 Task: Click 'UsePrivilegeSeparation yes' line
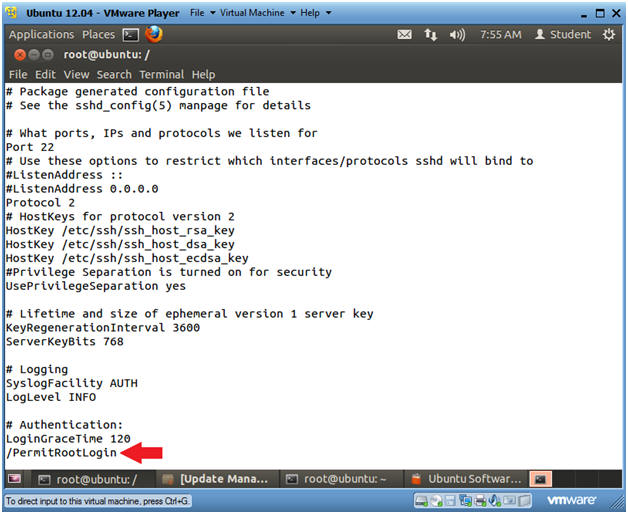coord(96,286)
